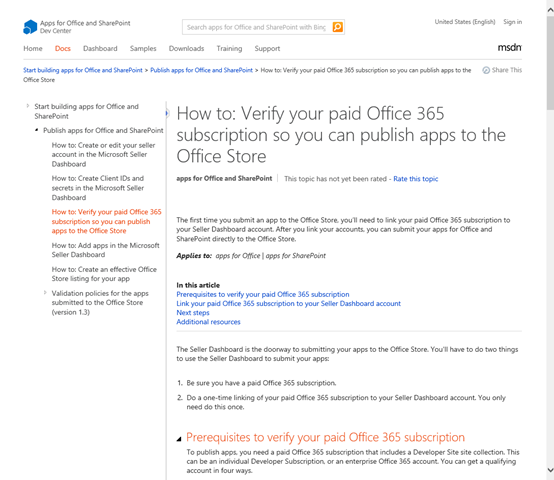This screenshot has height=480, width=554.
Task: Open How to: Create or edit your seller account
Action: pyautogui.click(x=104, y=154)
